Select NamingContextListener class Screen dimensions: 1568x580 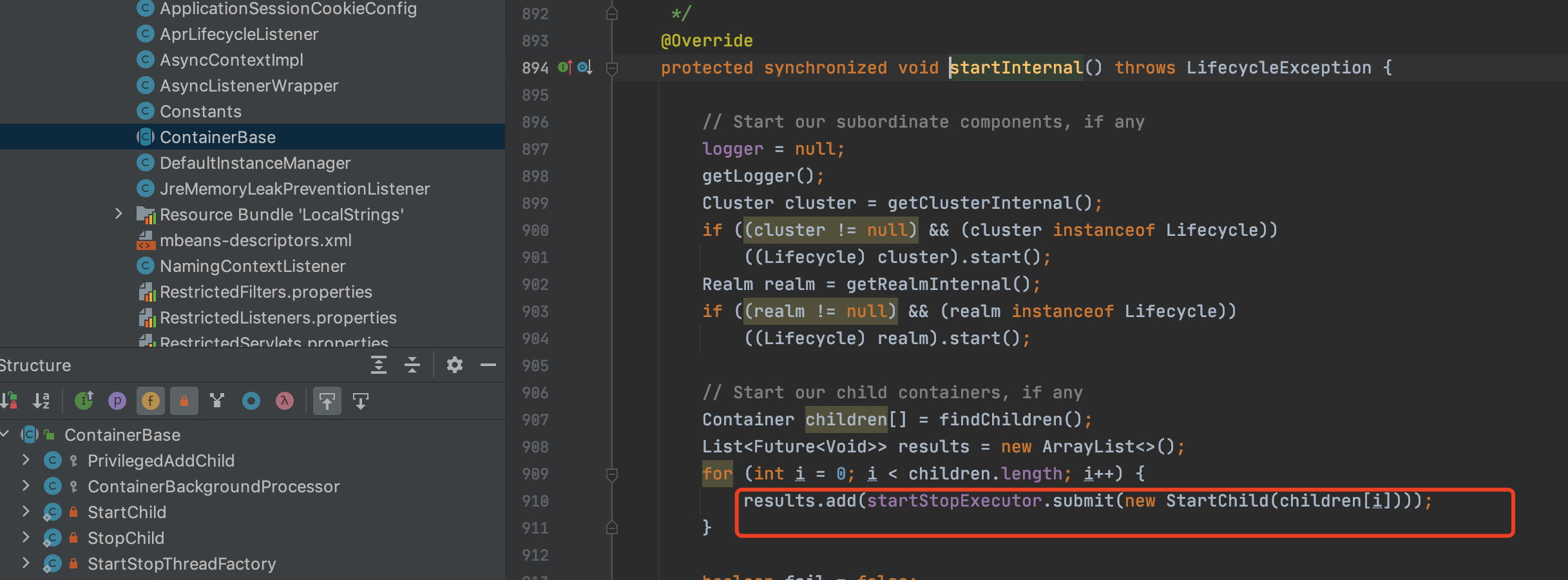(253, 266)
